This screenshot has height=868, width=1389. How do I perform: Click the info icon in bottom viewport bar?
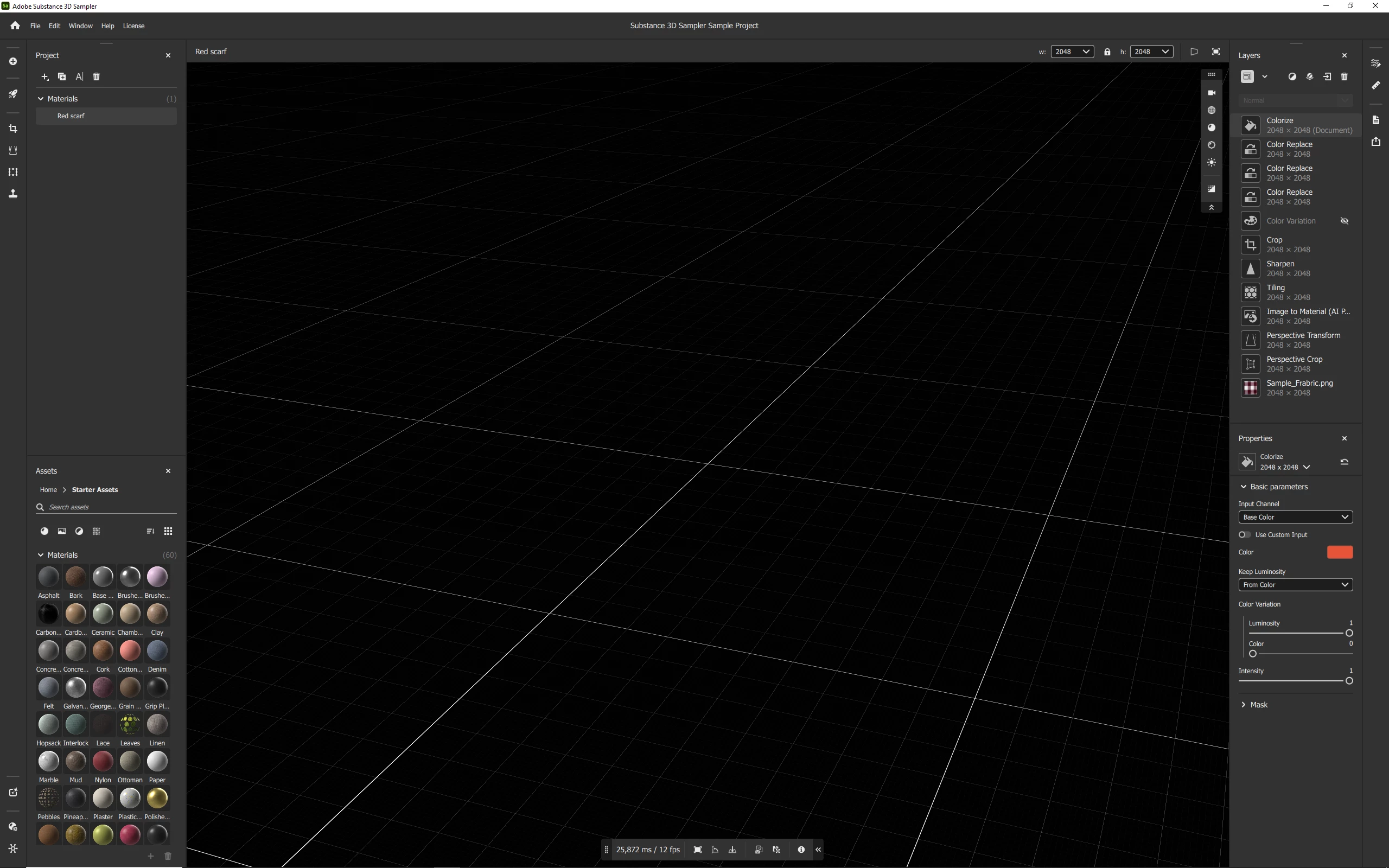(x=801, y=850)
